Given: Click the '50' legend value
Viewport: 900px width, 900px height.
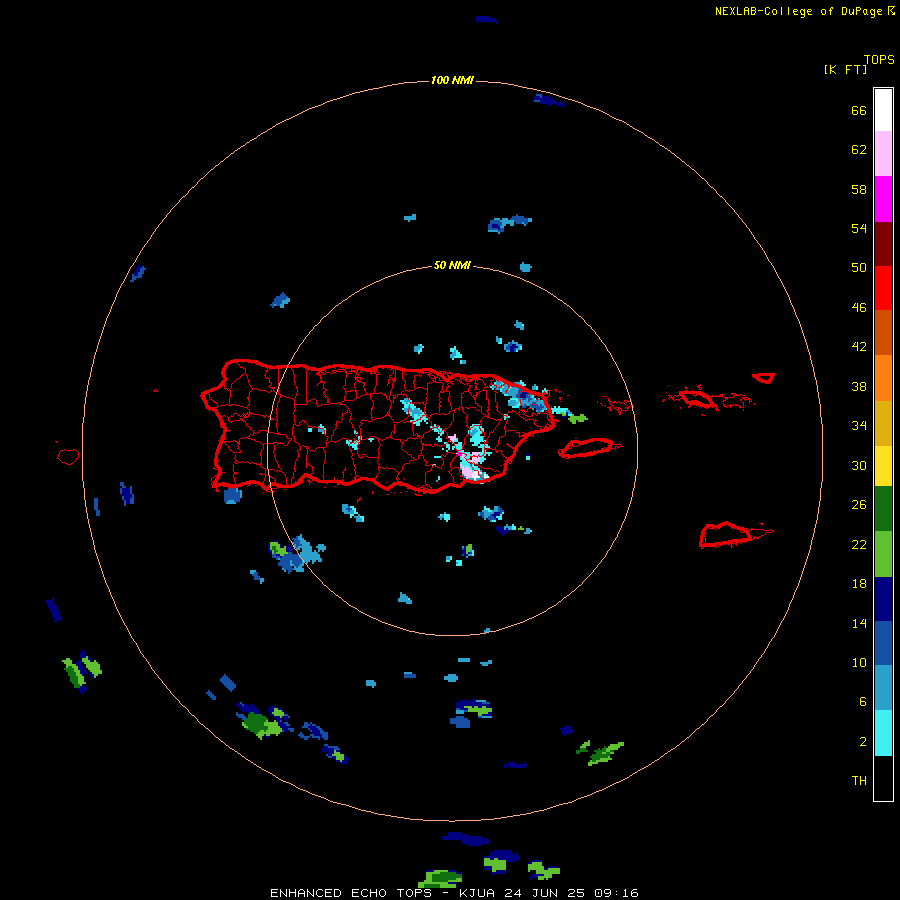Looking at the screenshot, I should (x=859, y=268).
